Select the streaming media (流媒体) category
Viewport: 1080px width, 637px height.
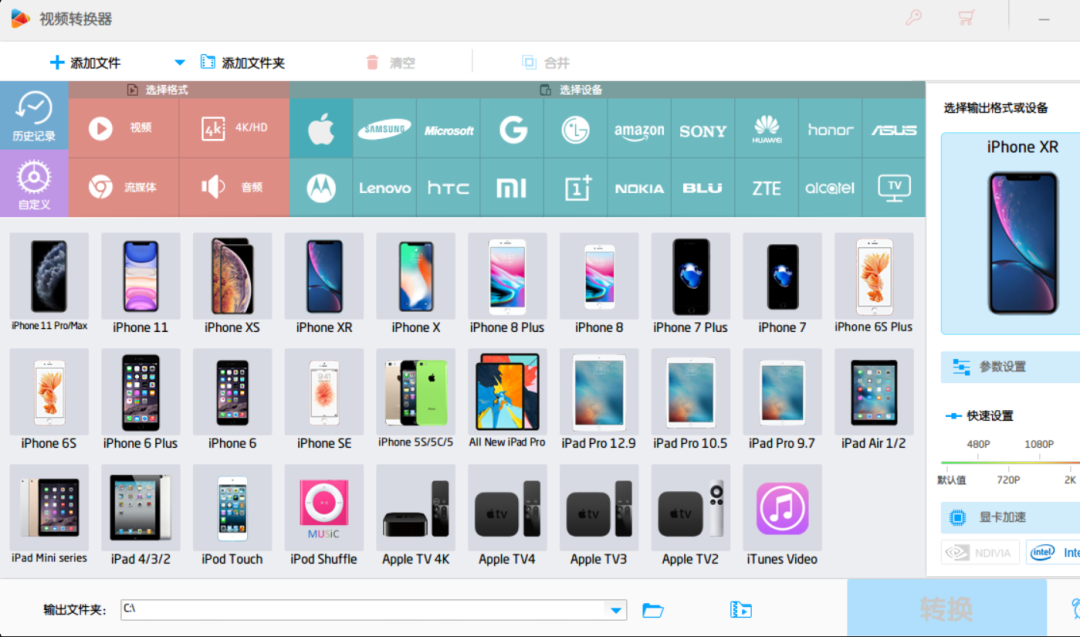pos(123,187)
